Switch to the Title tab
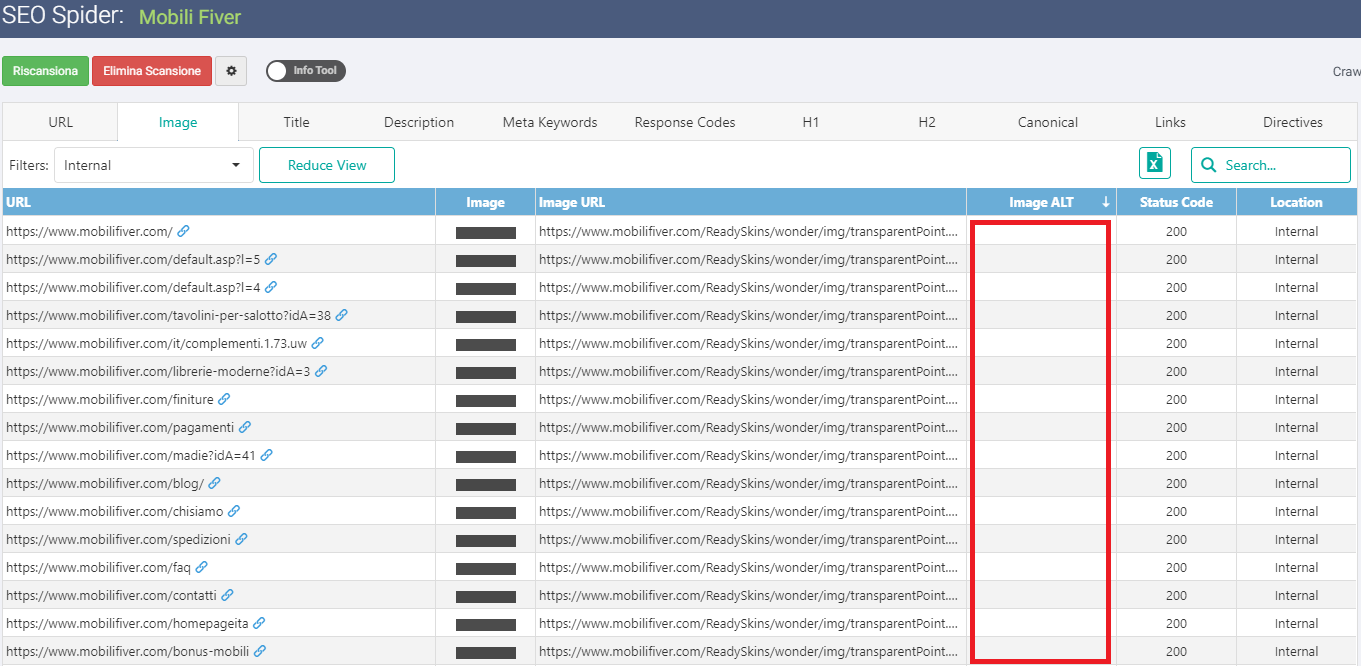 [x=296, y=122]
